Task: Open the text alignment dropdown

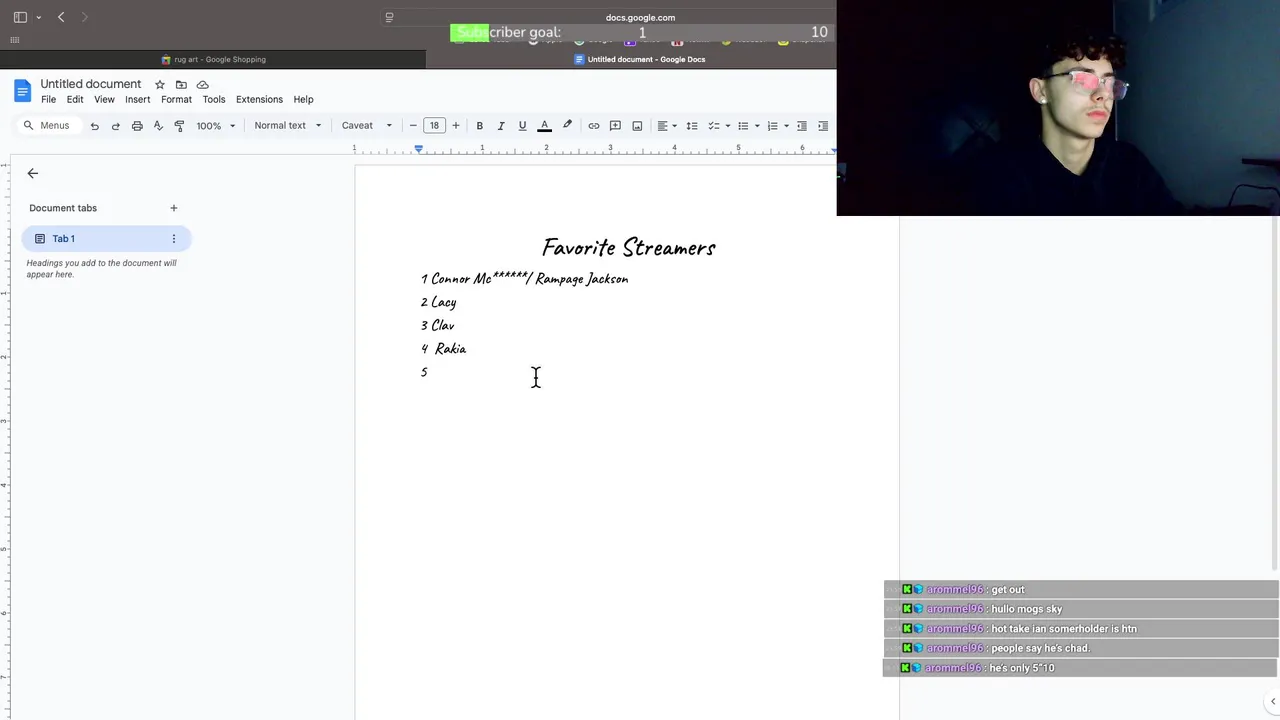Action: (x=666, y=126)
